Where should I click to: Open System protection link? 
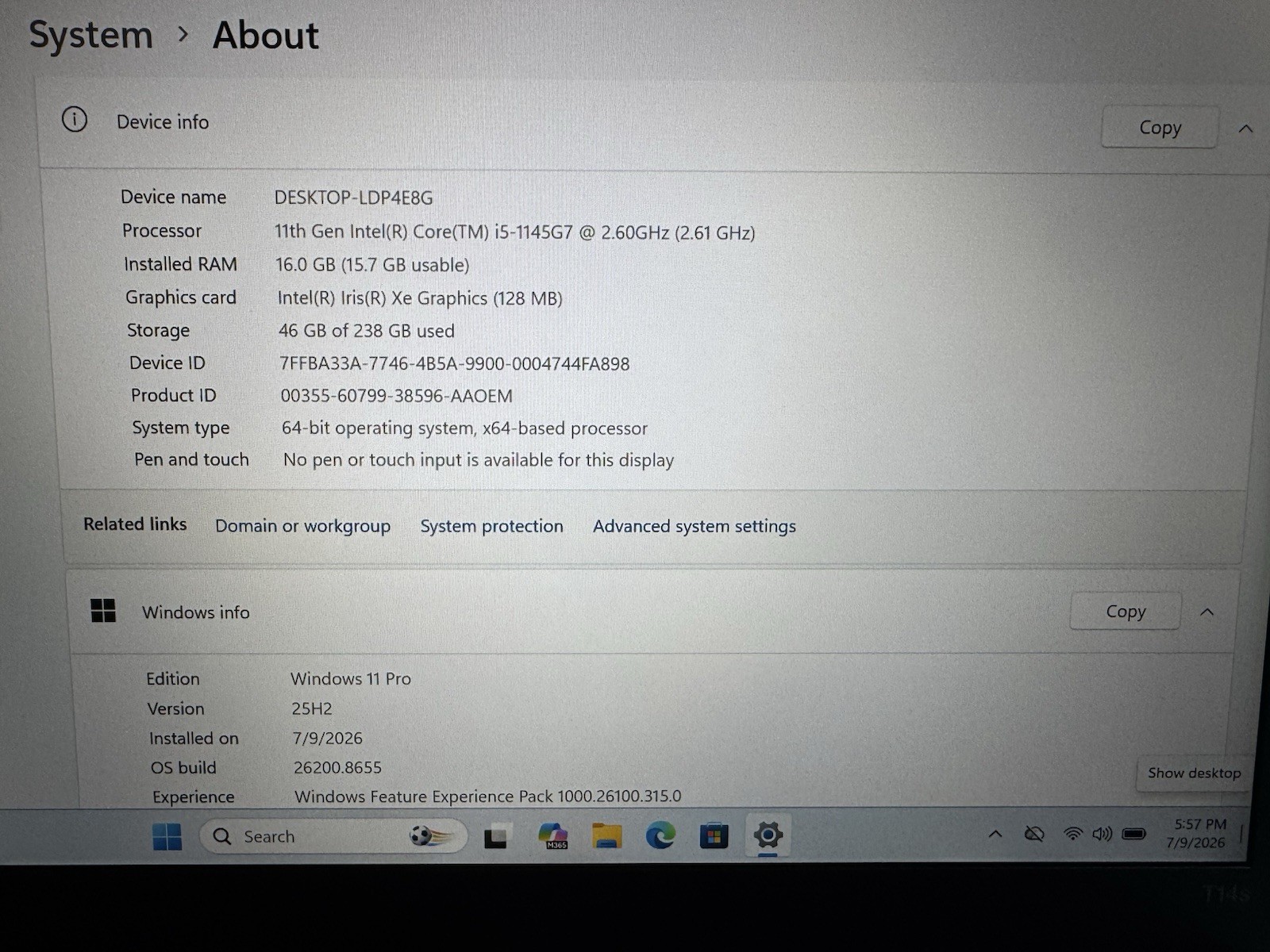[x=491, y=526]
